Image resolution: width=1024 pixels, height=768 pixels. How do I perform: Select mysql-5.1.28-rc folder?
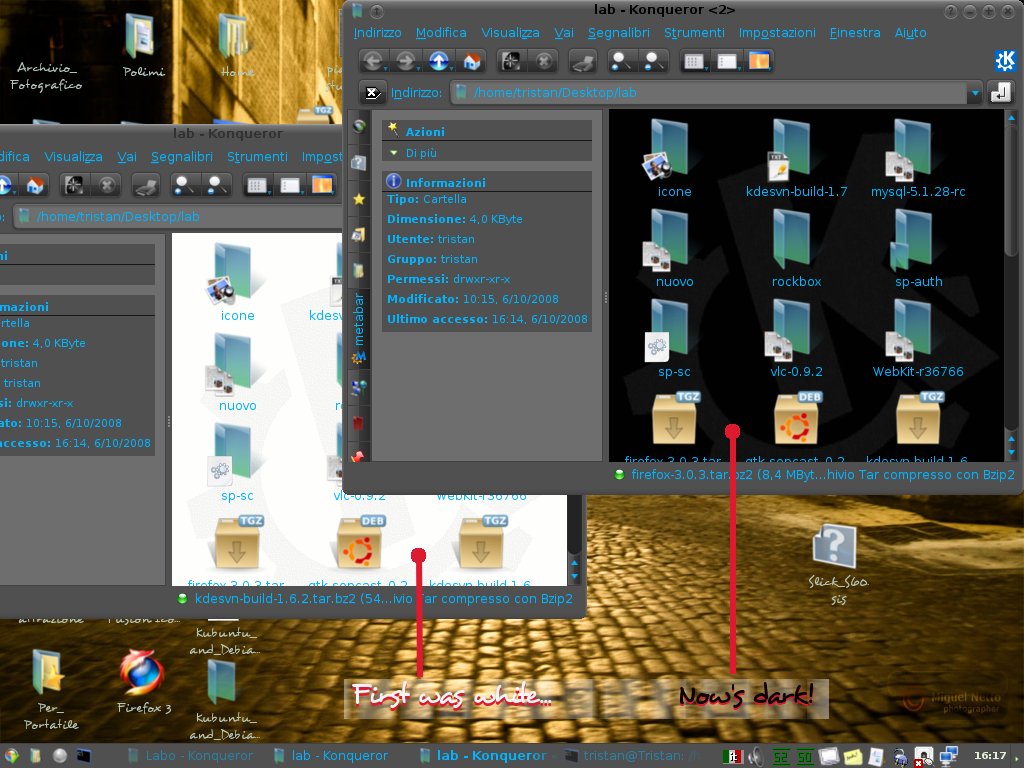[x=918, y=159]
